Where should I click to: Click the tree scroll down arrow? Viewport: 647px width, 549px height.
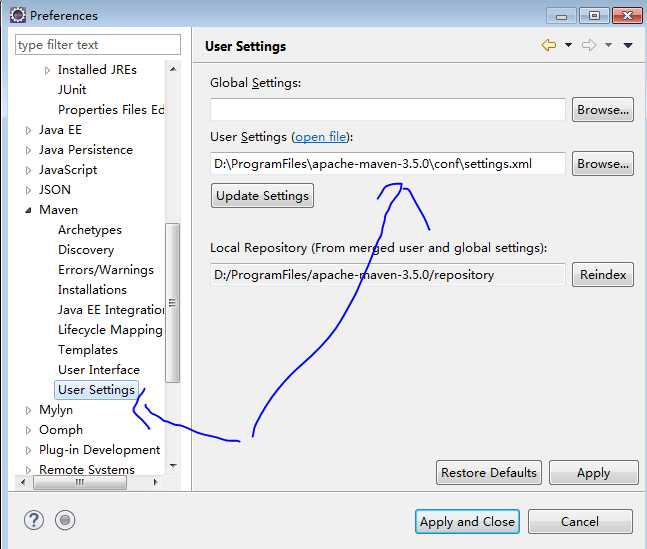coord(173,466)
